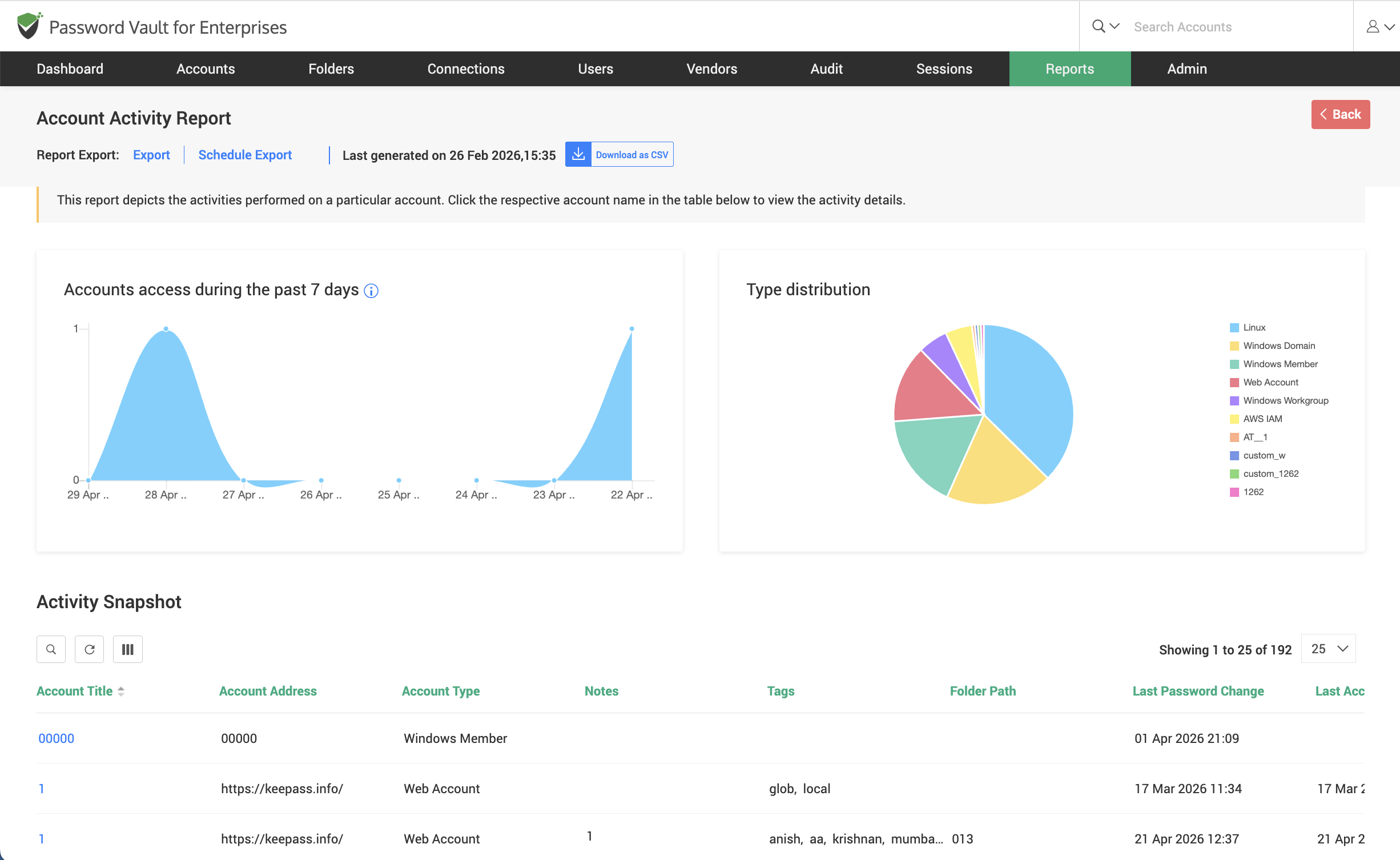Click the 25 Apr data point on chart
This screenshot has width=1400, height=860.
tap(399, 480)
